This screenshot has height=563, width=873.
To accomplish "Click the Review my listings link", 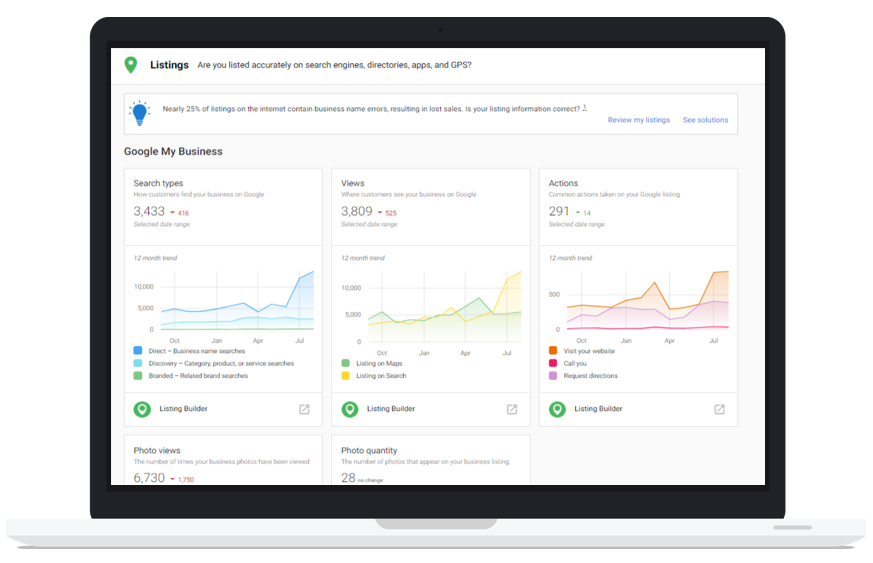I will coord(638,120).
